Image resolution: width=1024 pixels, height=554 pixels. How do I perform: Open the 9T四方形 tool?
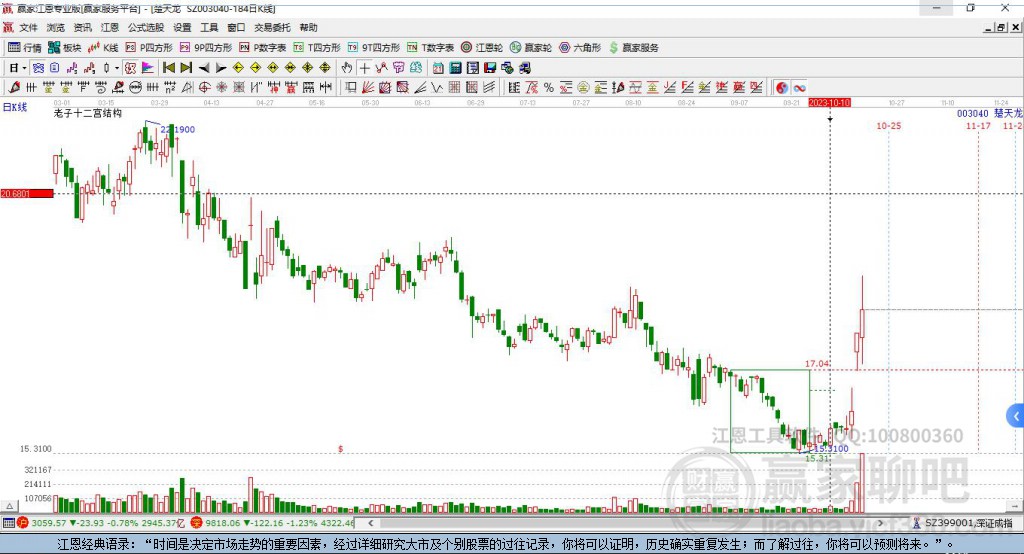coord(374,48)
